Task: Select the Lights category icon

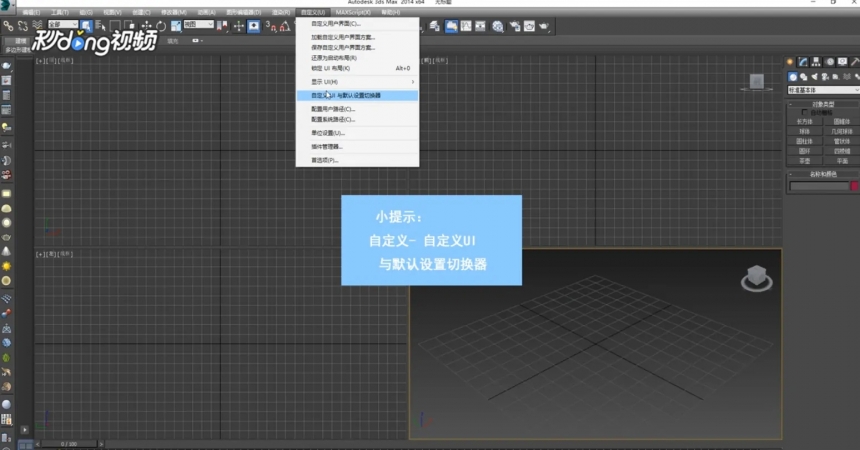Action: click(814, 77)
